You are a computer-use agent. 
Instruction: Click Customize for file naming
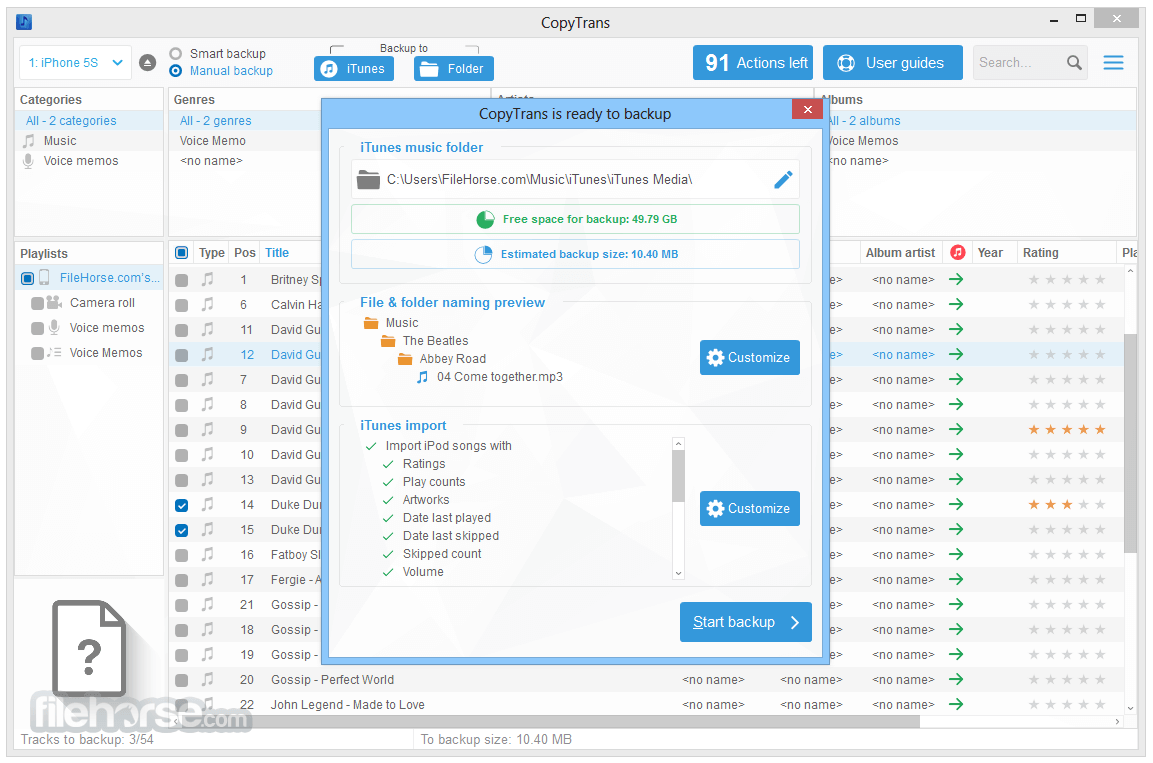tap(749, 357)
